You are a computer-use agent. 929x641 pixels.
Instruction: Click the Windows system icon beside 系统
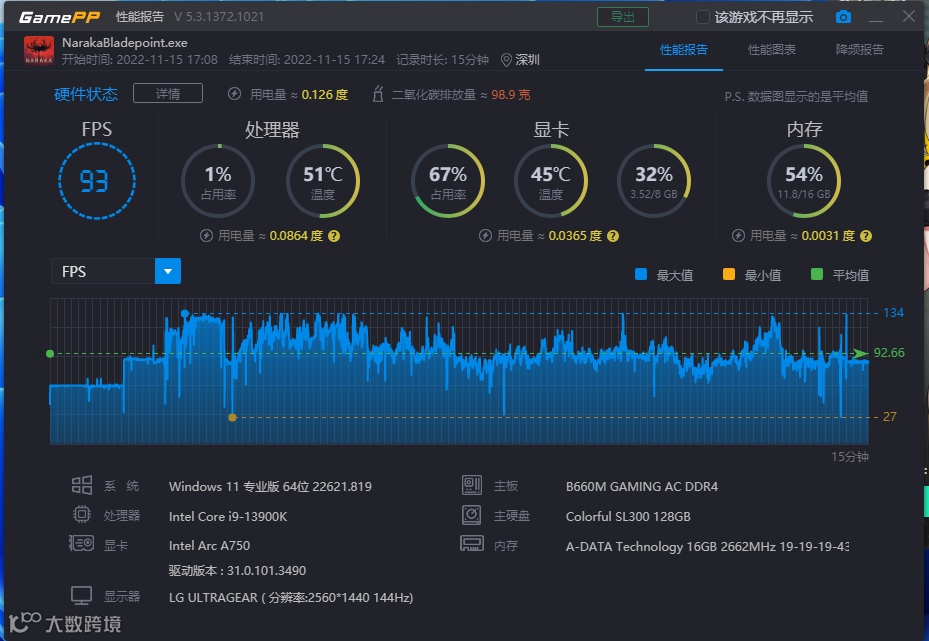82,485
